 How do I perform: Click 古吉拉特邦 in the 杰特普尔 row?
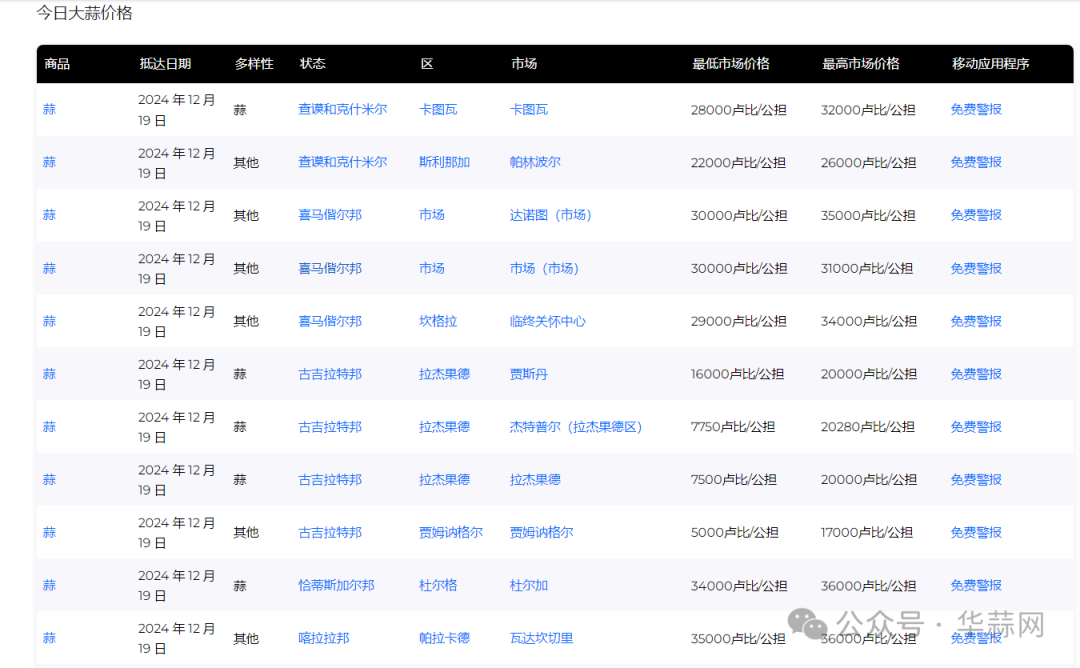coord(330,427)
